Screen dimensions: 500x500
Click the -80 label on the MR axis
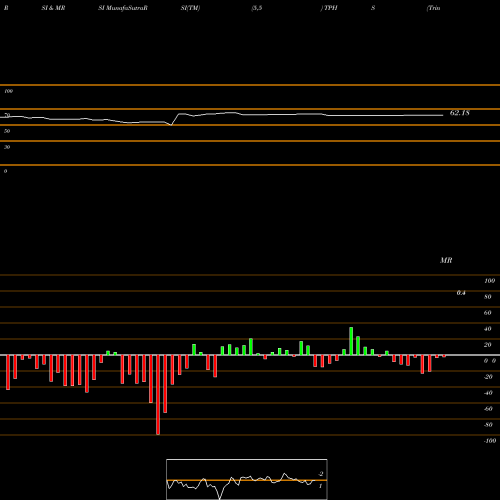(488, 425)
